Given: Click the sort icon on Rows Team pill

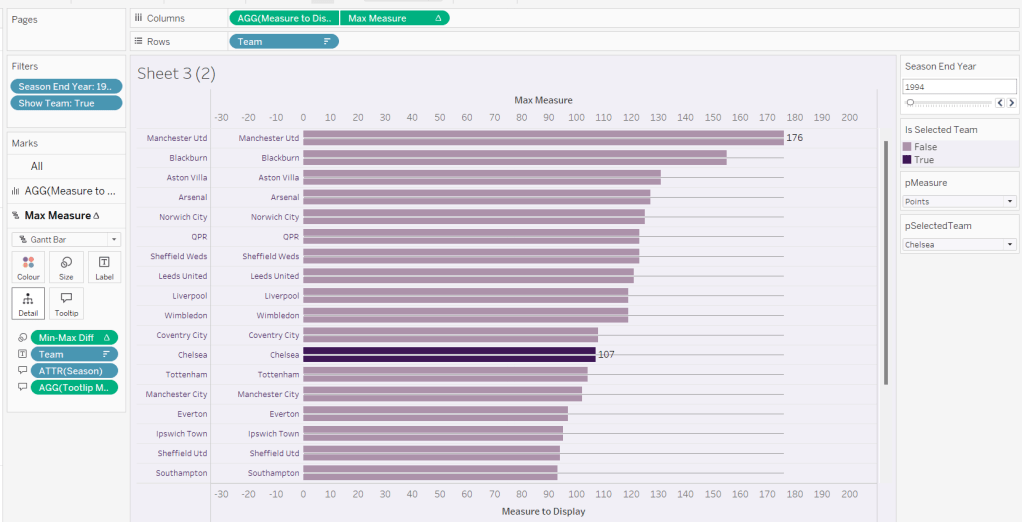Looking at the screenshot, I should coord(327,42).
